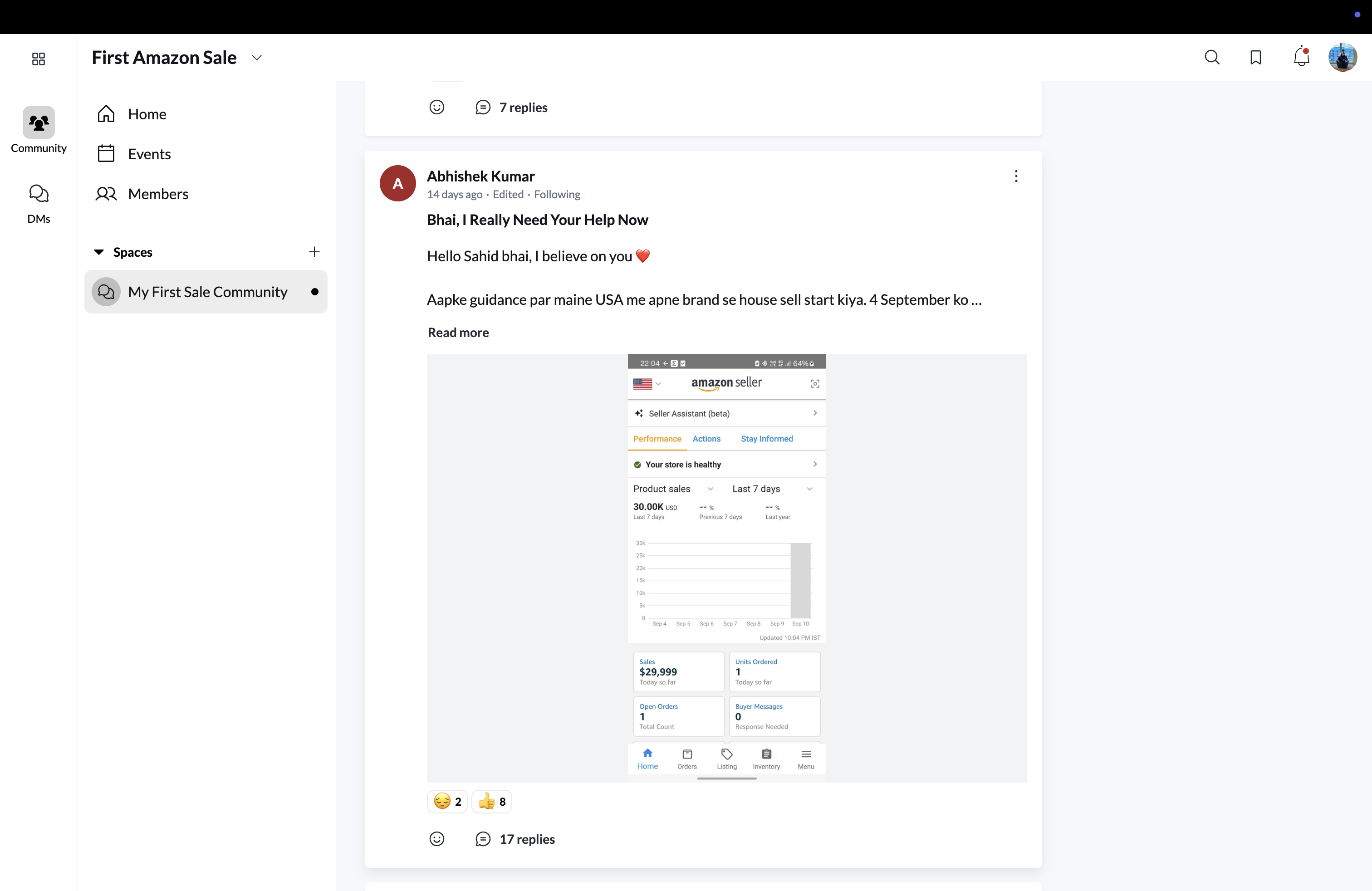The height and width of the screenshot is (891, 1372).
Task: Click the plus button to add space
Action: (x=314, y=252)
